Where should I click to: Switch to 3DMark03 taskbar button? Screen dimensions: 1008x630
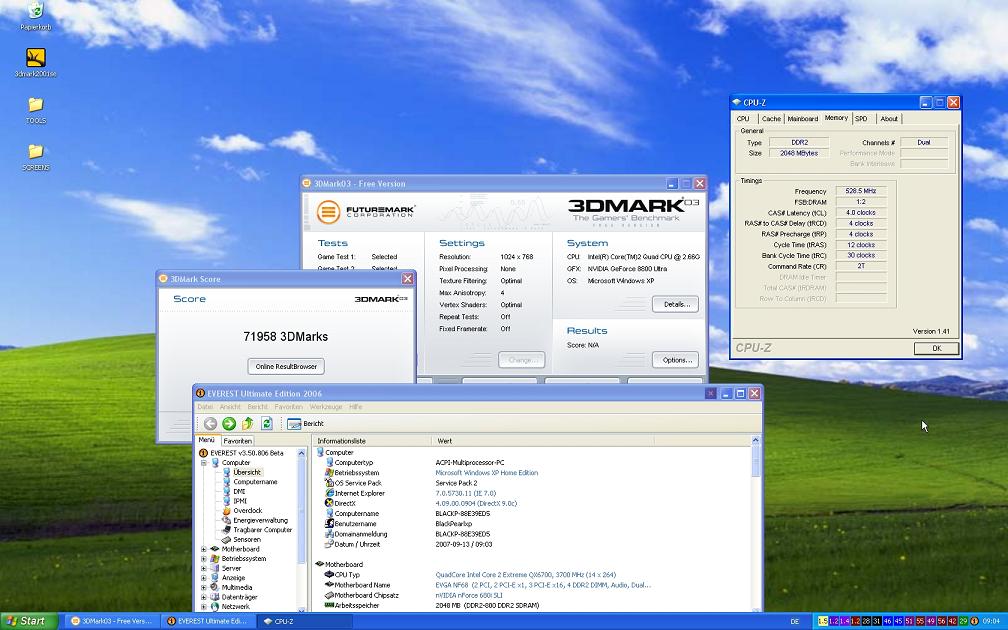(x=111, y=622)
